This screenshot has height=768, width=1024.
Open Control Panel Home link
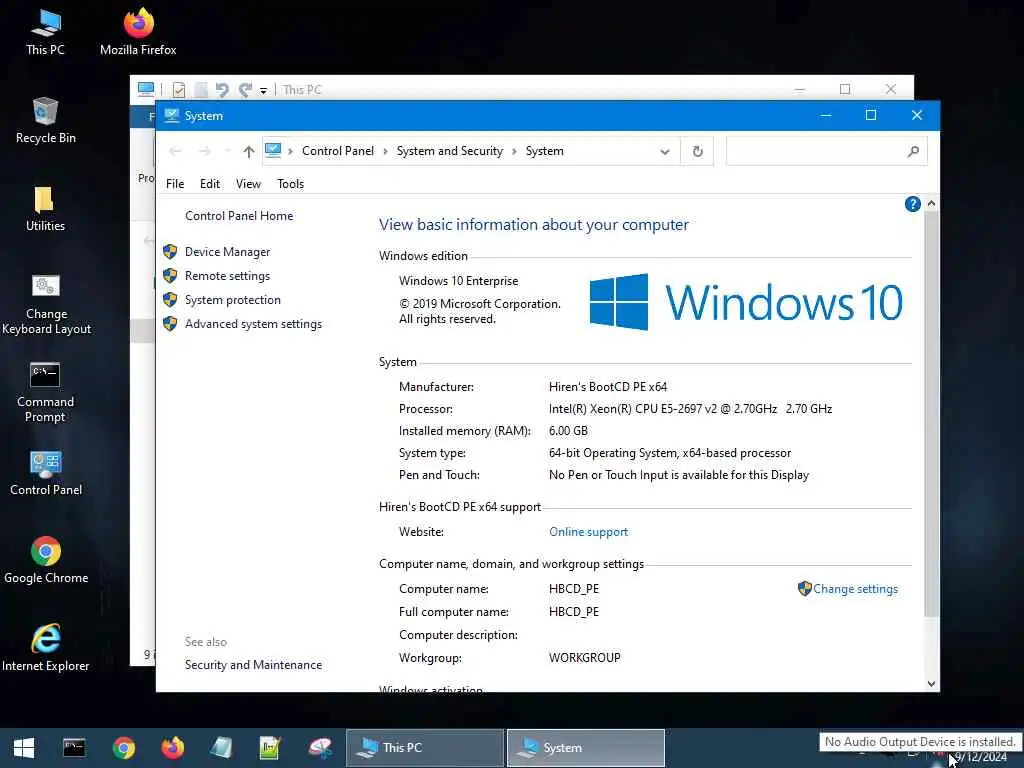click(x=239, y=216)
